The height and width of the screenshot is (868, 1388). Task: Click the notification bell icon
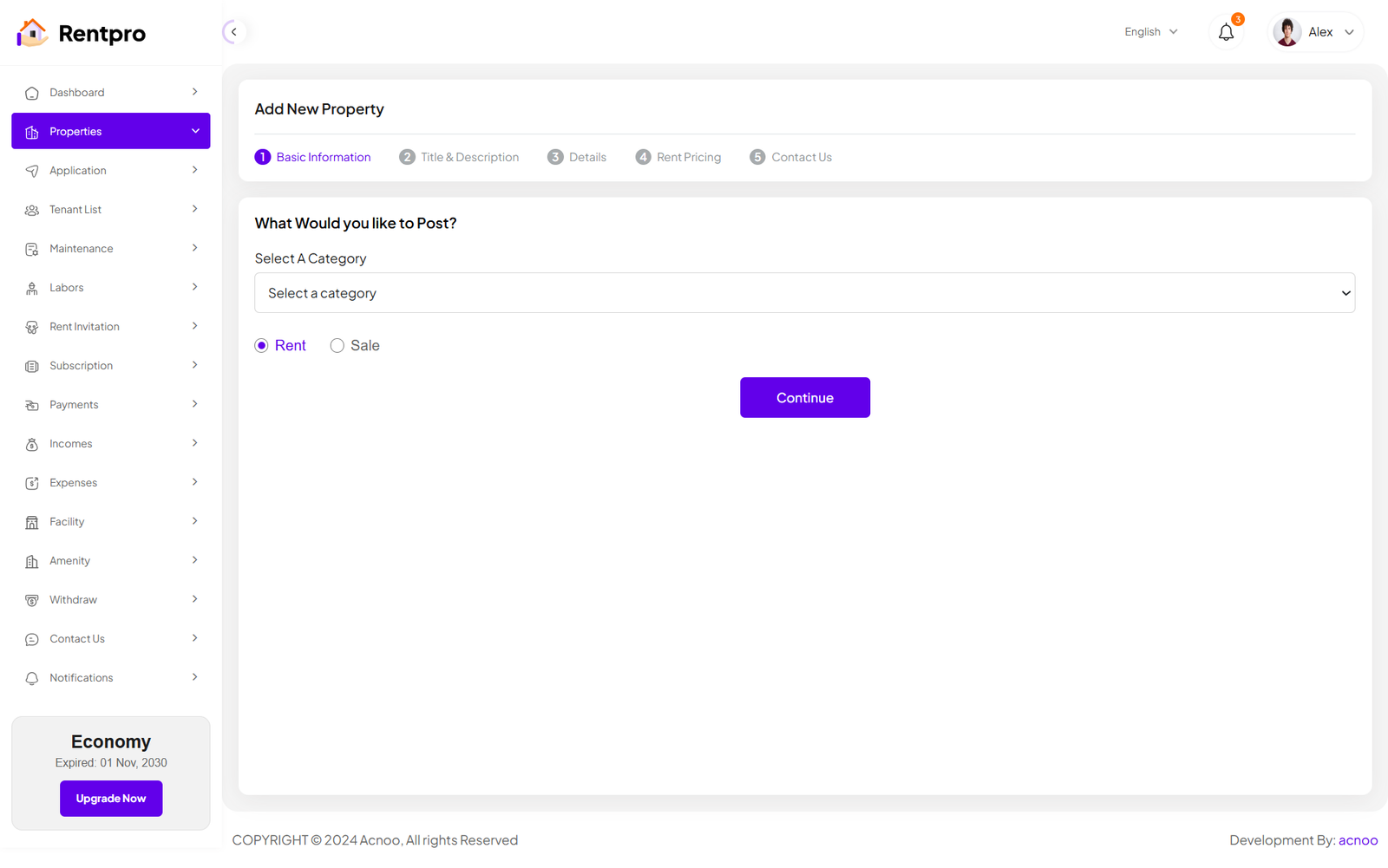(x=1226, y=33)
